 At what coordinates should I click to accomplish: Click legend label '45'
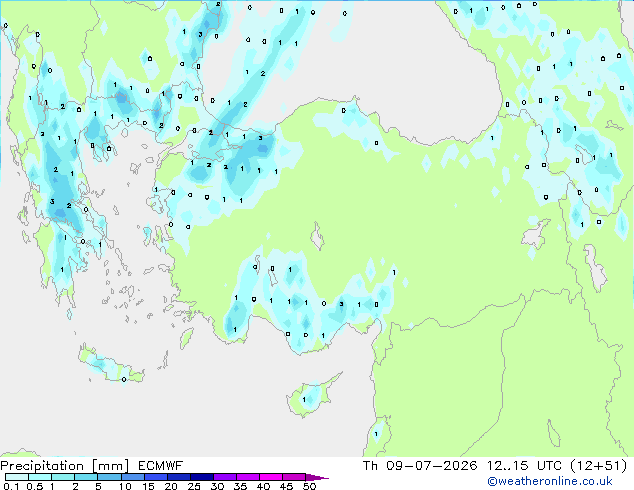[286, 486]
